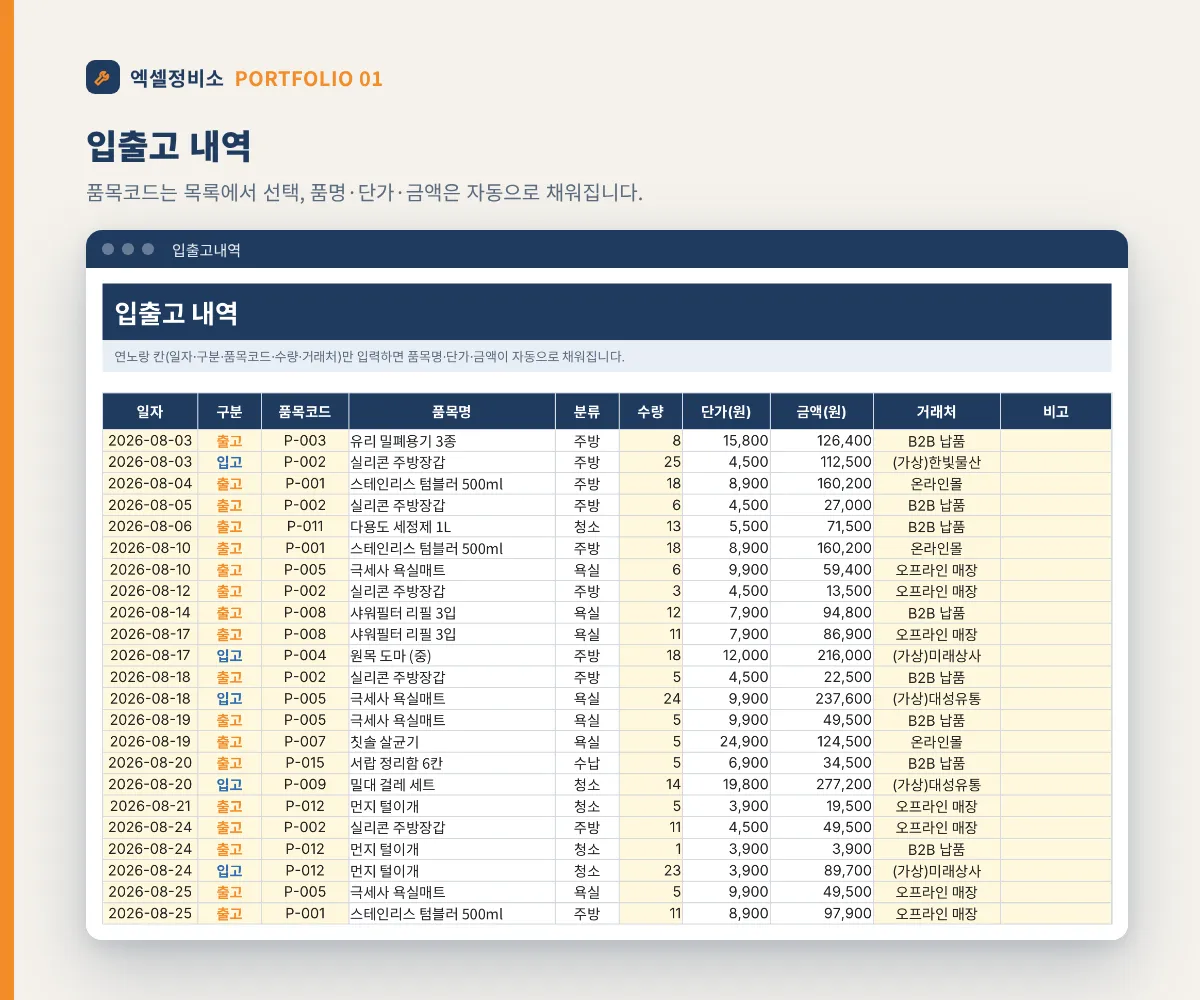Click the 단가(원) column header
The image size is (1200, 1000).
[727, 411]
